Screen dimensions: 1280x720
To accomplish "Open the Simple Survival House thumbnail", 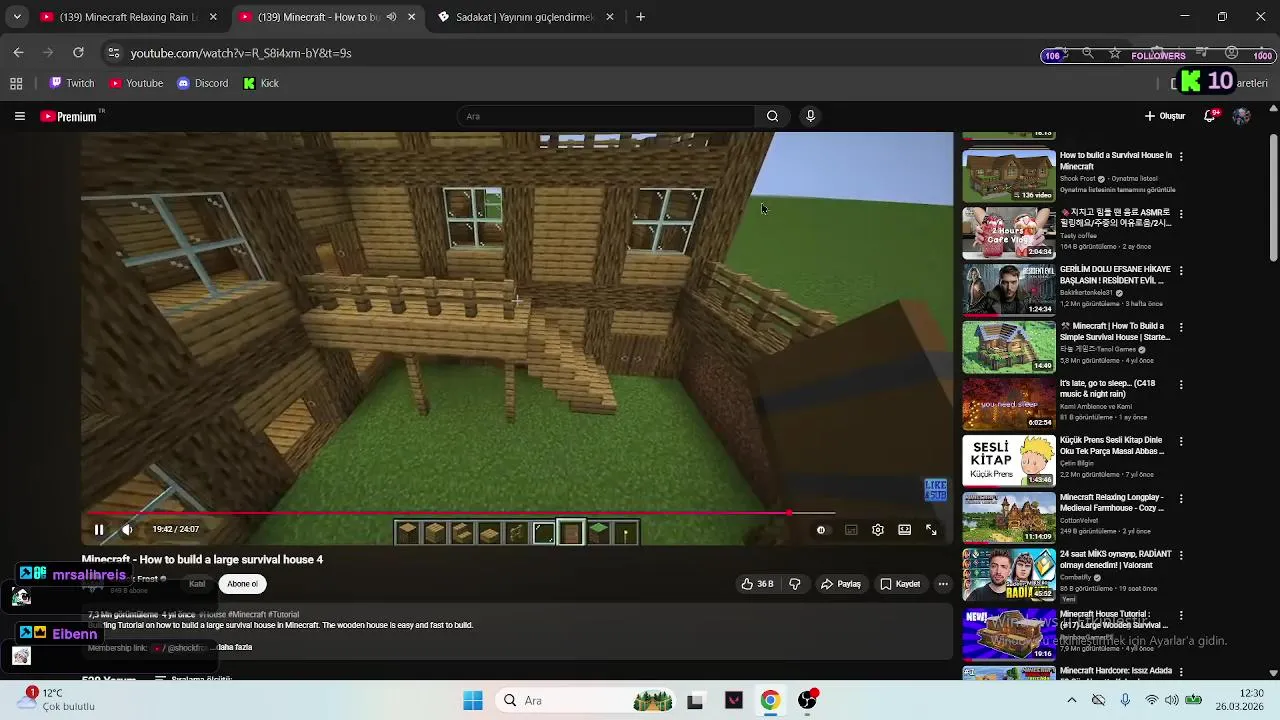I will 1008,347.
